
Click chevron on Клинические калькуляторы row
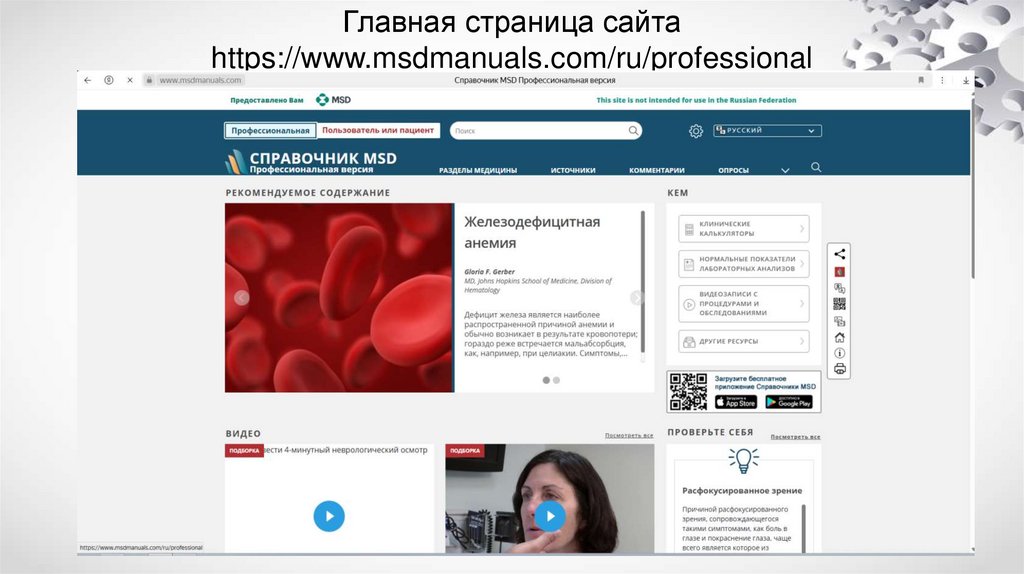(802, 229)
